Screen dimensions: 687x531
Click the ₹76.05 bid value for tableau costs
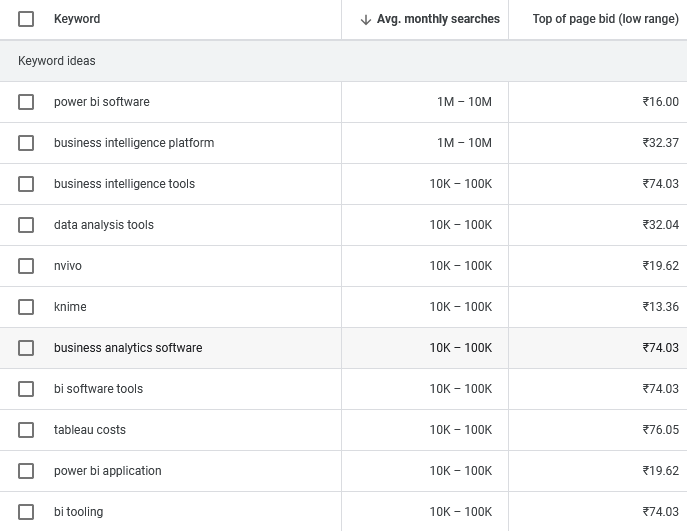point(660,430)
